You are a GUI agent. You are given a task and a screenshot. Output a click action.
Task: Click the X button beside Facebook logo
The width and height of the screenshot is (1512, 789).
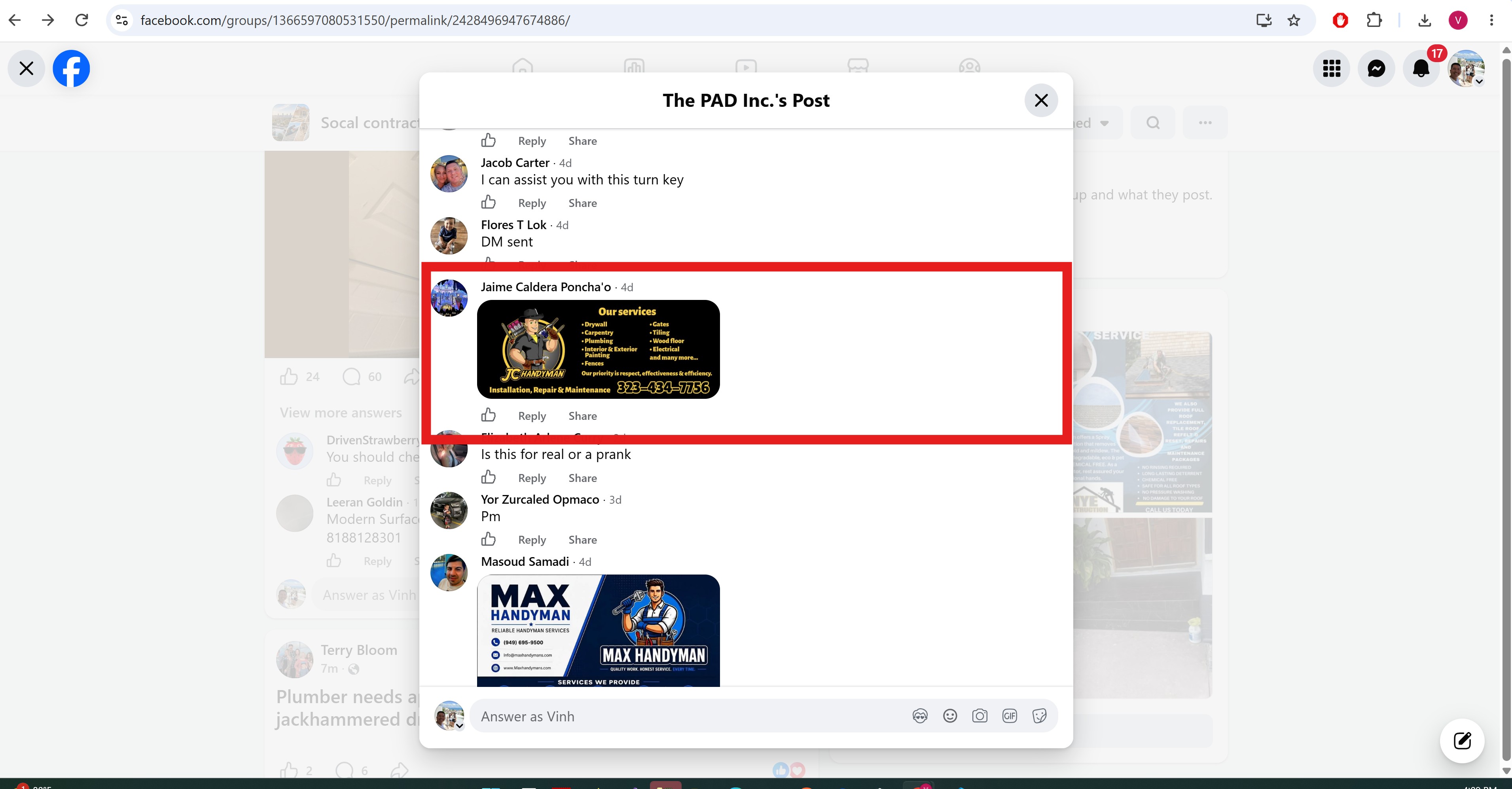27,68
